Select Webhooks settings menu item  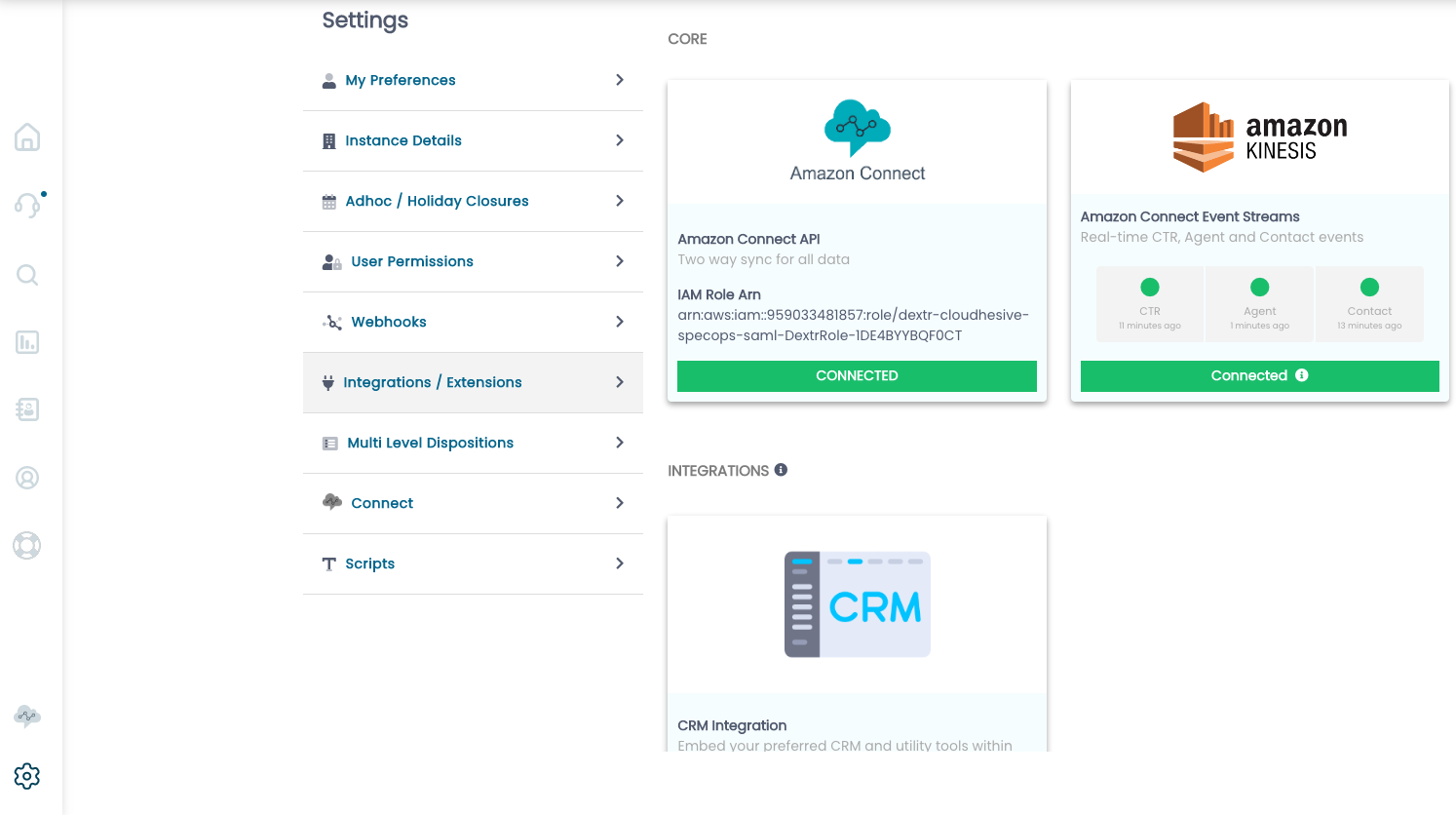tap(473, 322)
